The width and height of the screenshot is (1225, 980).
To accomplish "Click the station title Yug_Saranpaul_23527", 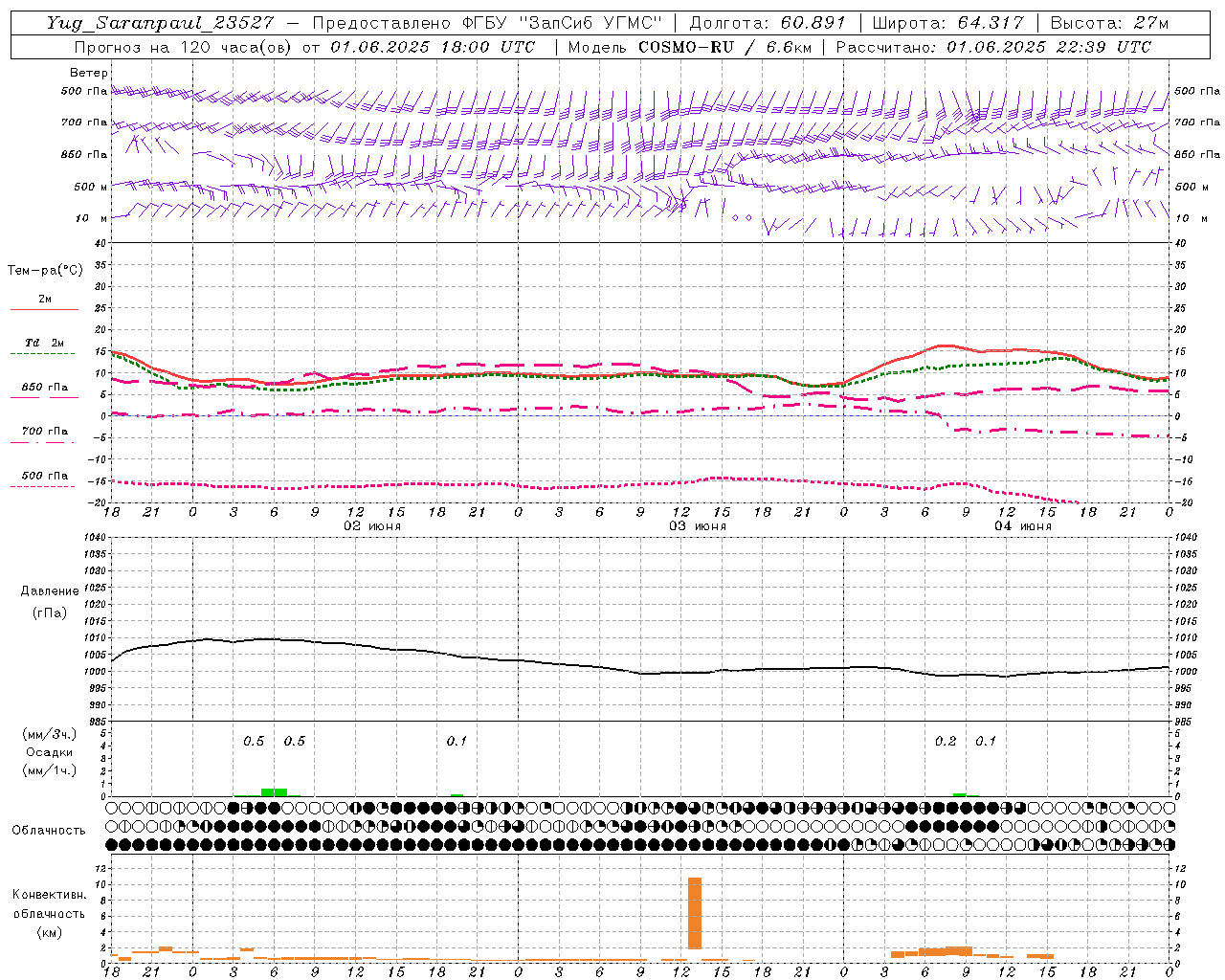I will (x=160, y=23).
